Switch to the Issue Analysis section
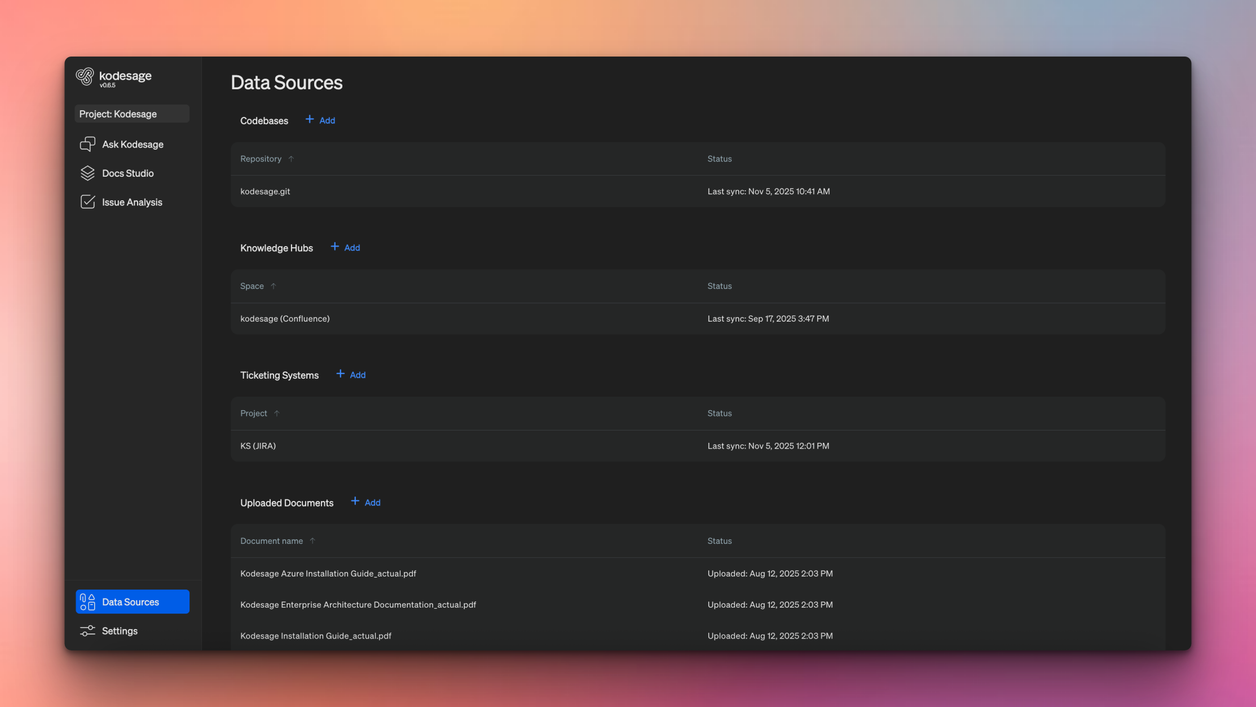 (x=131, y=201)
